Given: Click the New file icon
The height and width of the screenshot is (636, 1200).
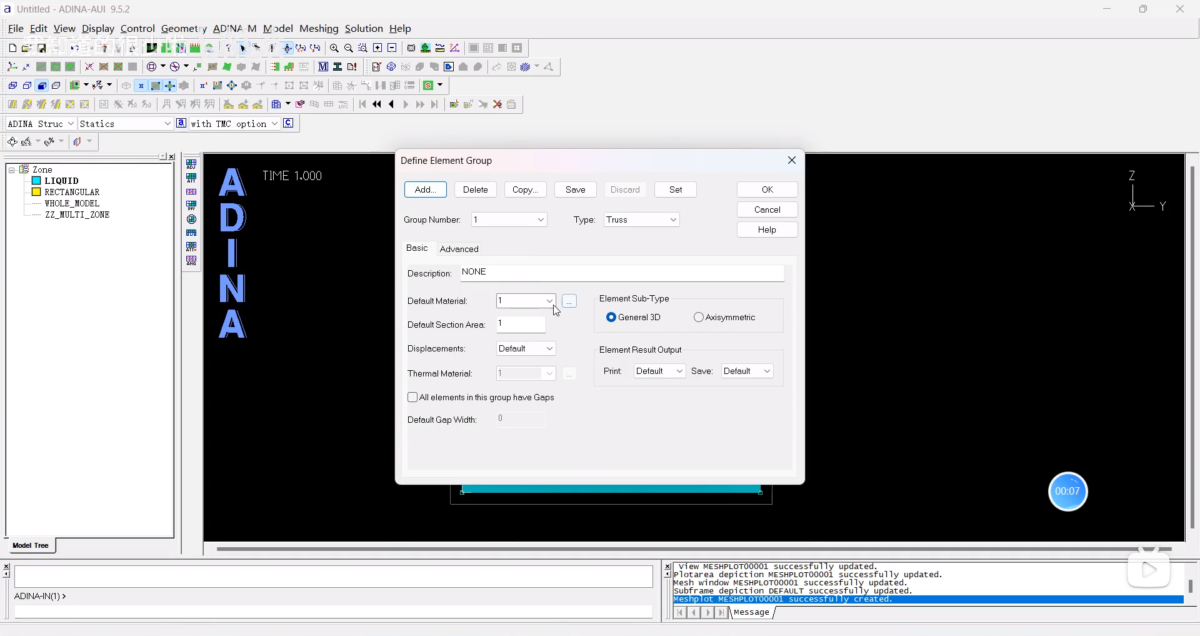Looking at the screenshot, I should [x=12, y=48].
